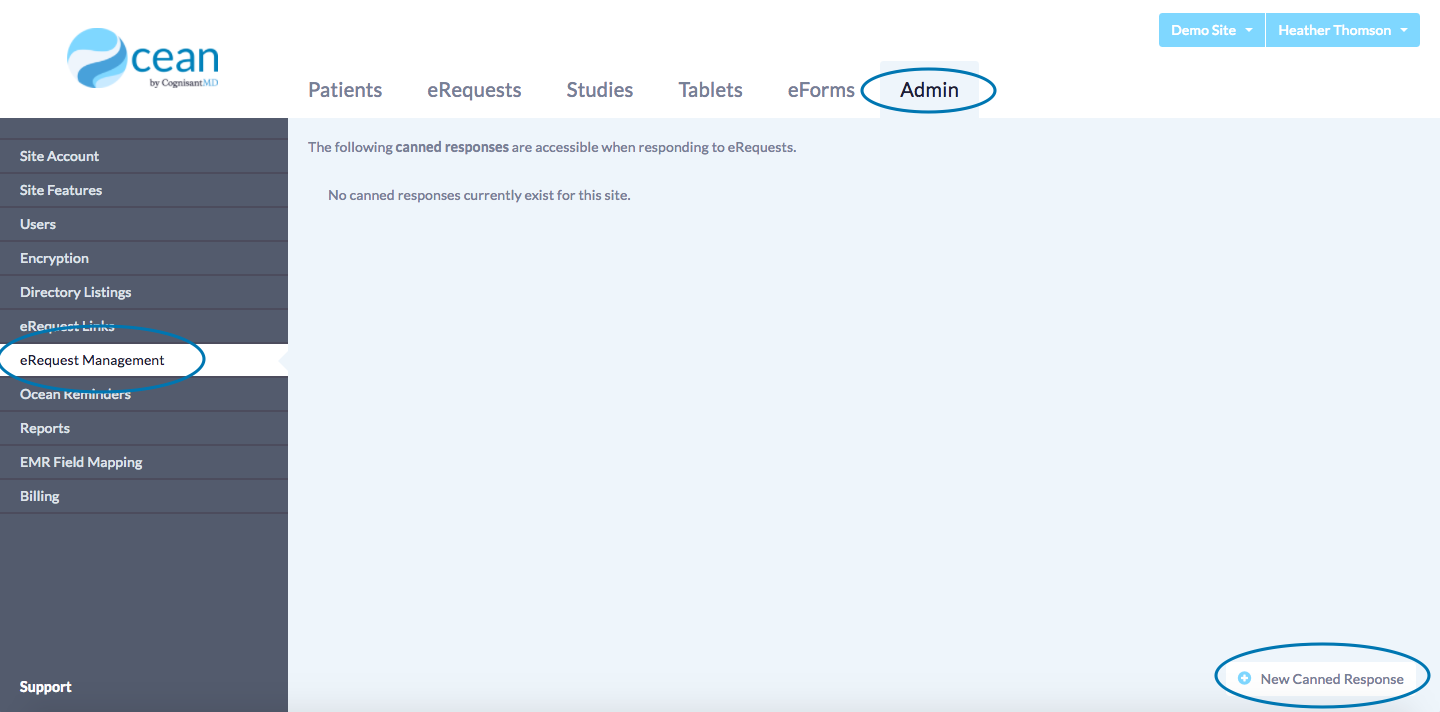
Task: Open the eRequests tab
Action: point(474,90)
